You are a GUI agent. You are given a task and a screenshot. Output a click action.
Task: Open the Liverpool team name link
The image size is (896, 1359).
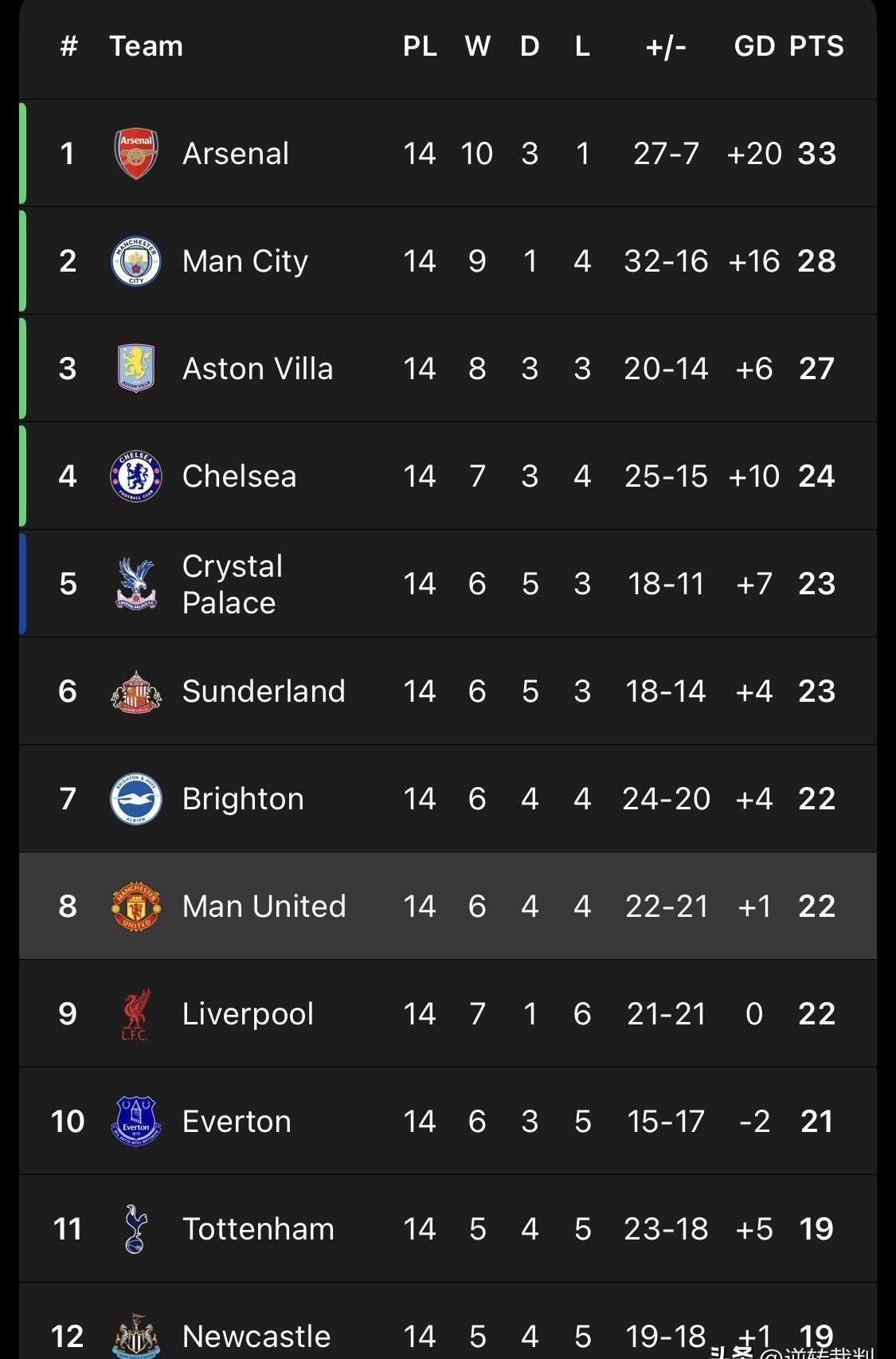[x=248, y=1014]
